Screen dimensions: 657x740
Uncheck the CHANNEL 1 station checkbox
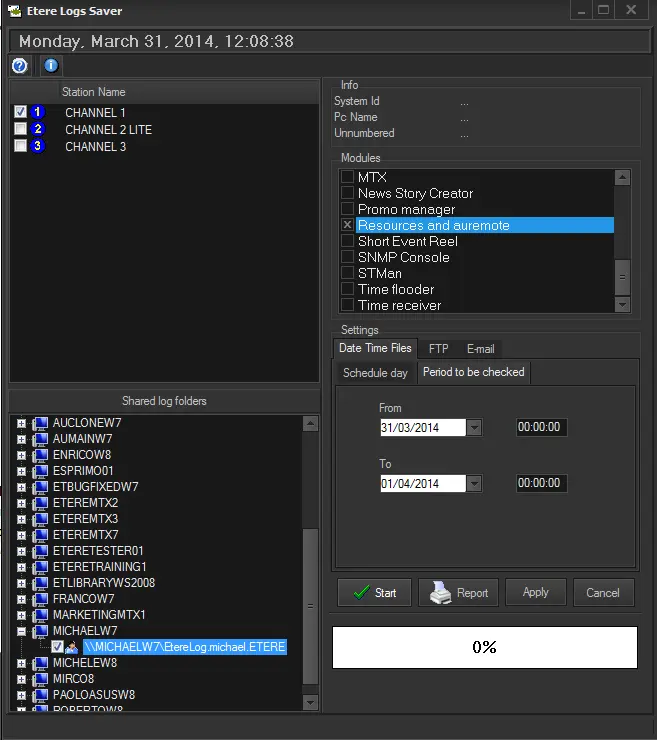pos(20,113)
